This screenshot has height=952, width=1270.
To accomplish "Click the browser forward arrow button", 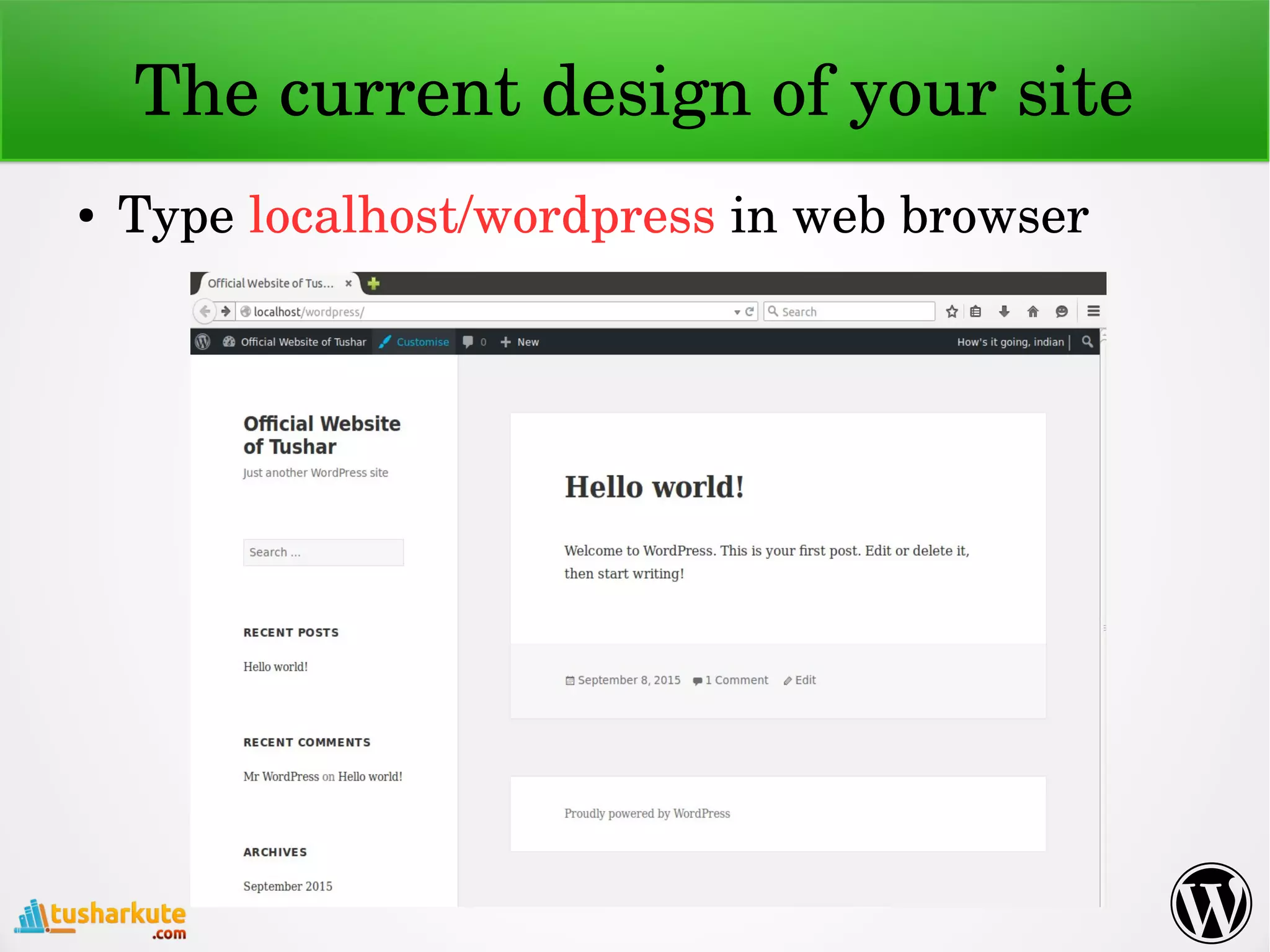I will (226, 311).
